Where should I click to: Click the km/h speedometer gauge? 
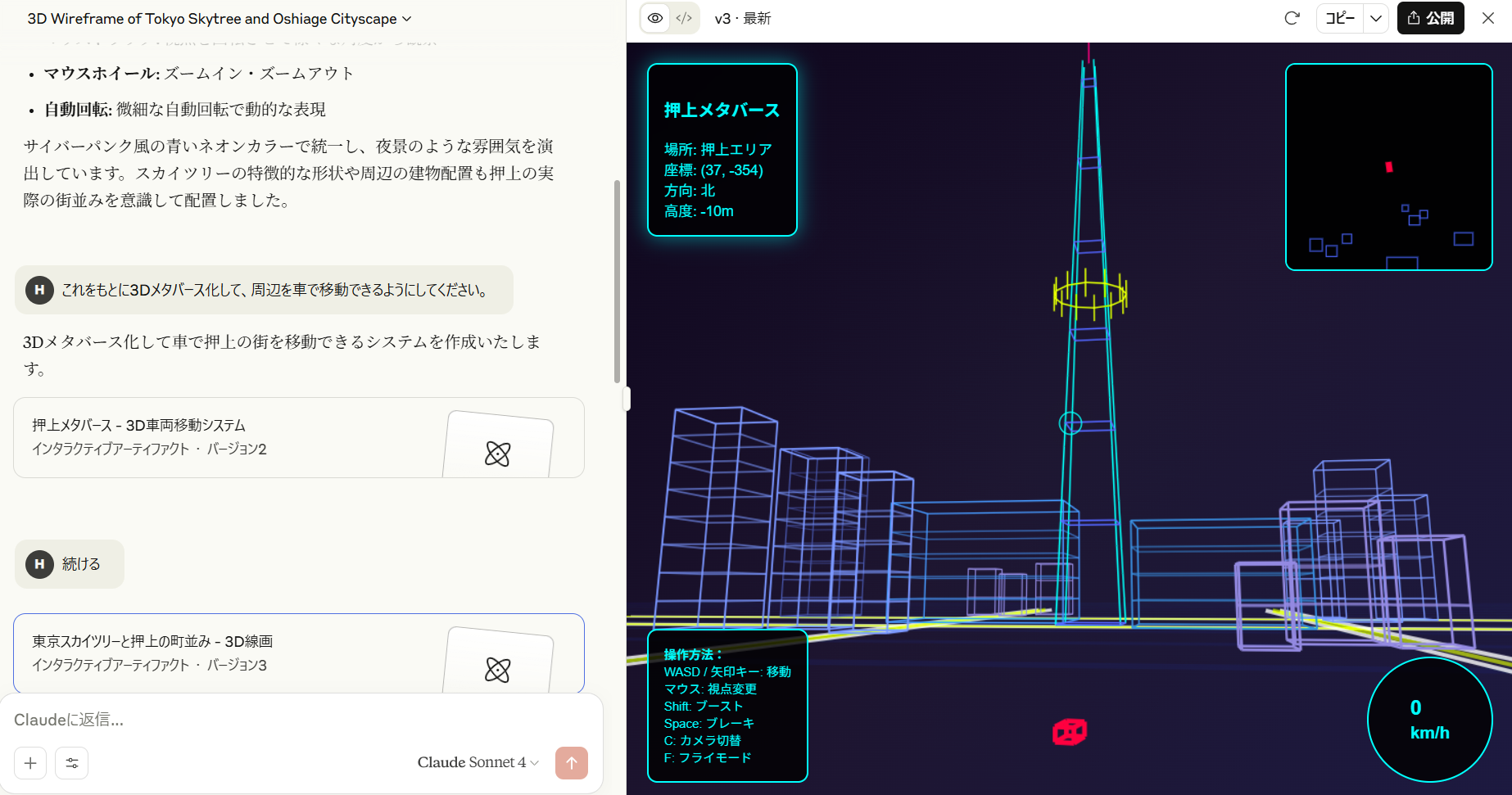(1429, 720)
